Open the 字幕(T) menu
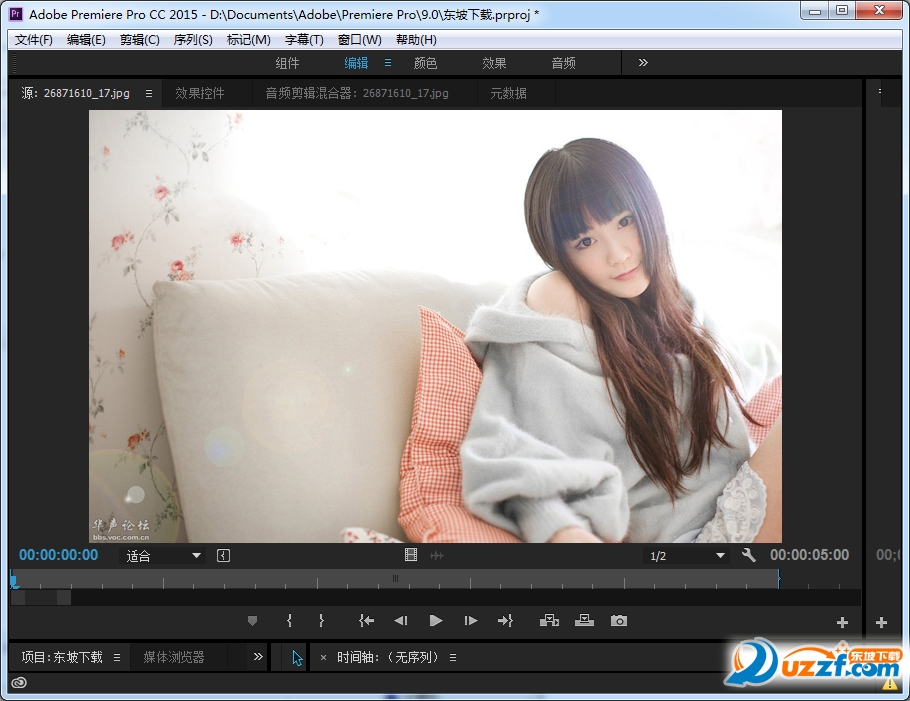This screenshot has width=910, height=701. click(304, 39)
